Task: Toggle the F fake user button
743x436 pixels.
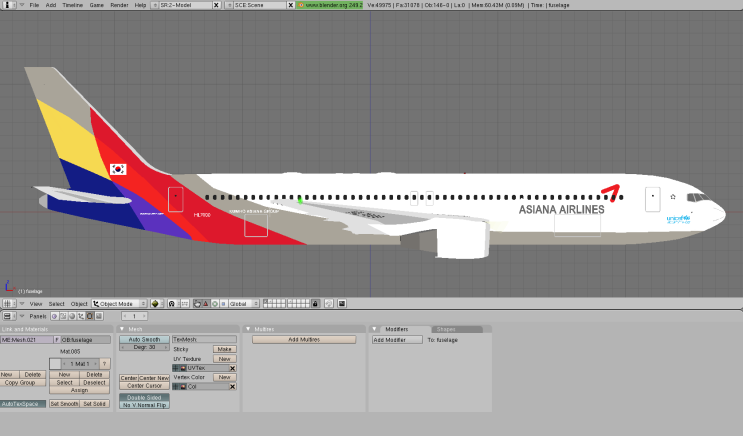Action: coord(57,340)
